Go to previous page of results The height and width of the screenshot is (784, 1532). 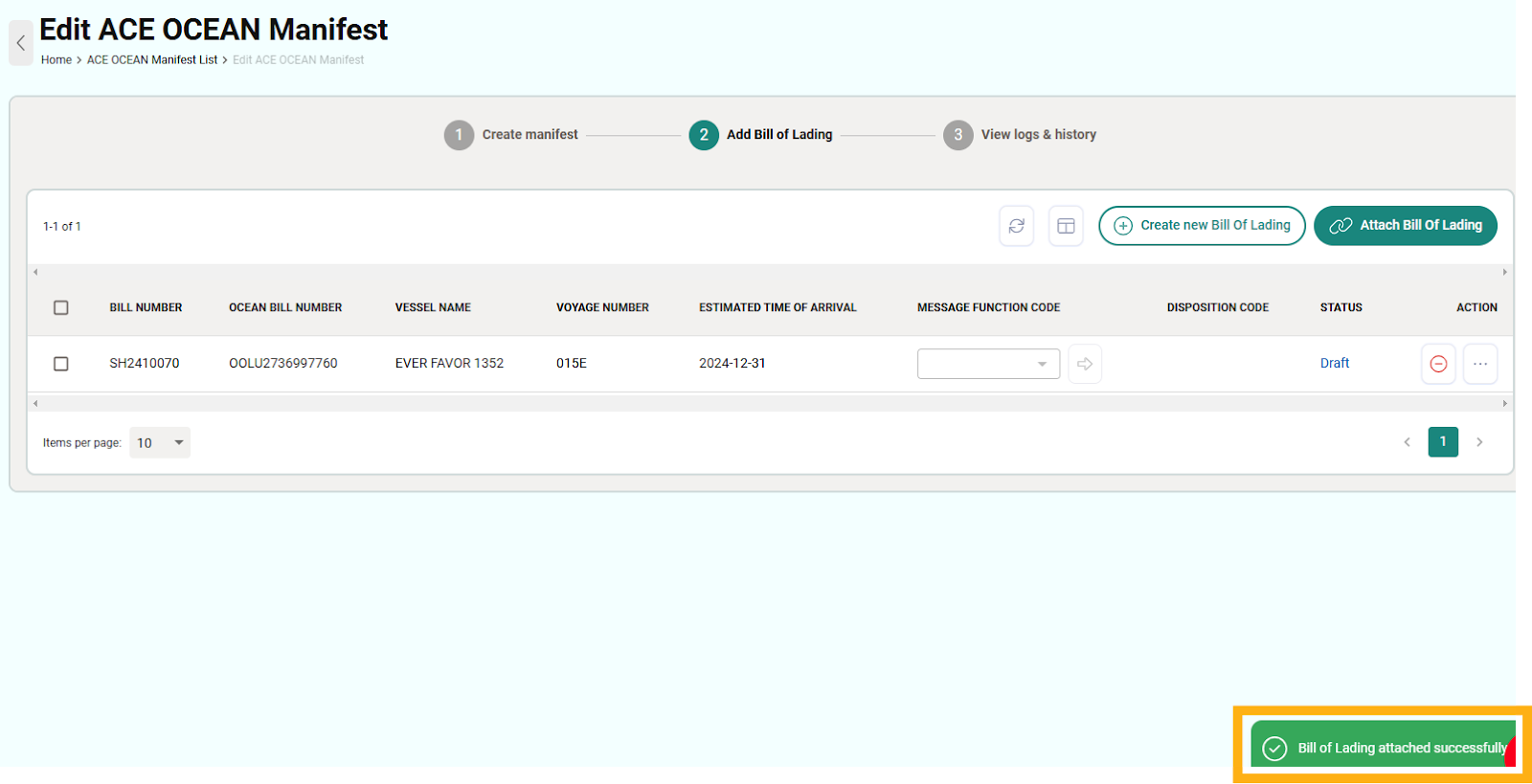tap(1407, 442)
